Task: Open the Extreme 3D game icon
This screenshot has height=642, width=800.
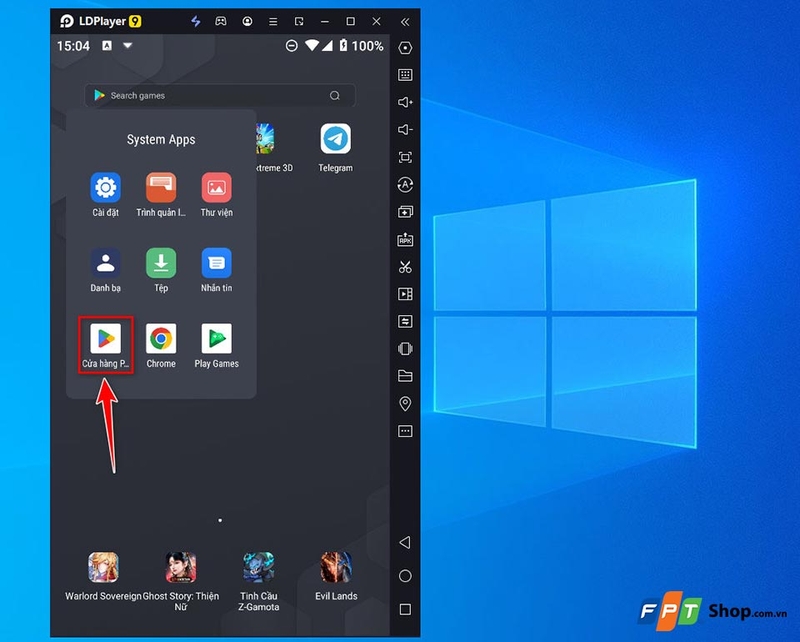Action: (265, 138)
